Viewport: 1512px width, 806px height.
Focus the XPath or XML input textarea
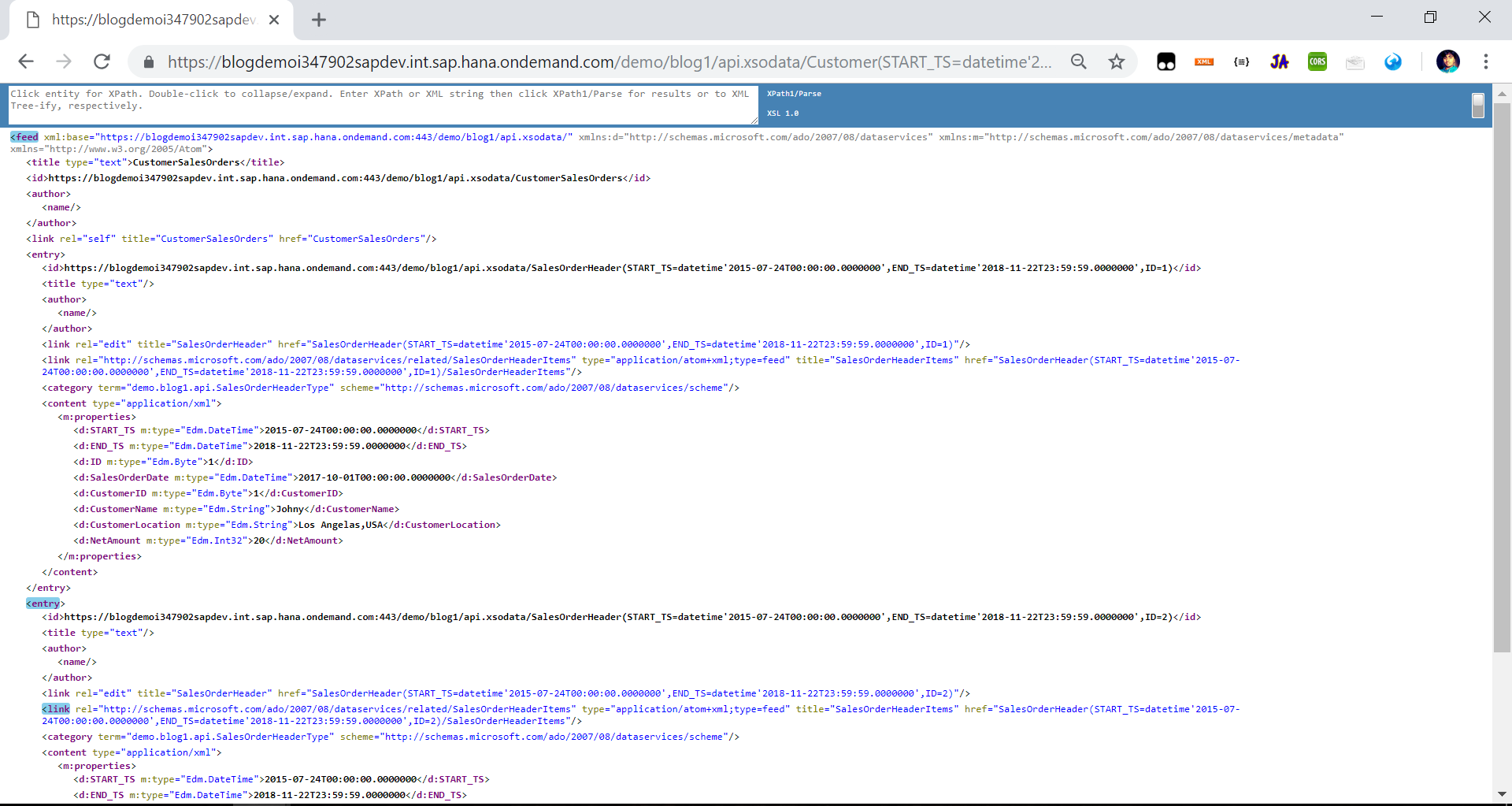click(x=383, y=105)
